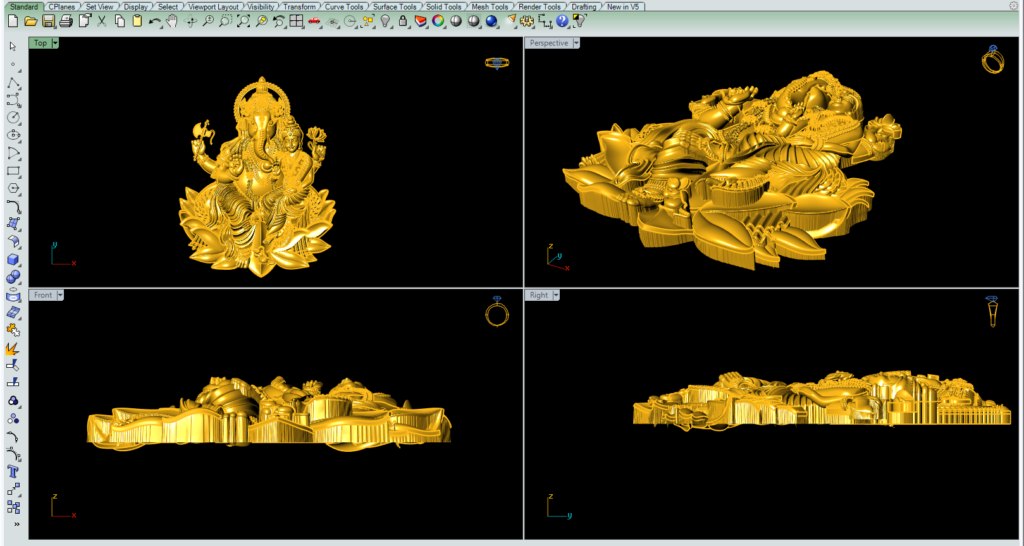Click the Right viewport title label
The image size is (1024, 546).
tap(539, 295)
